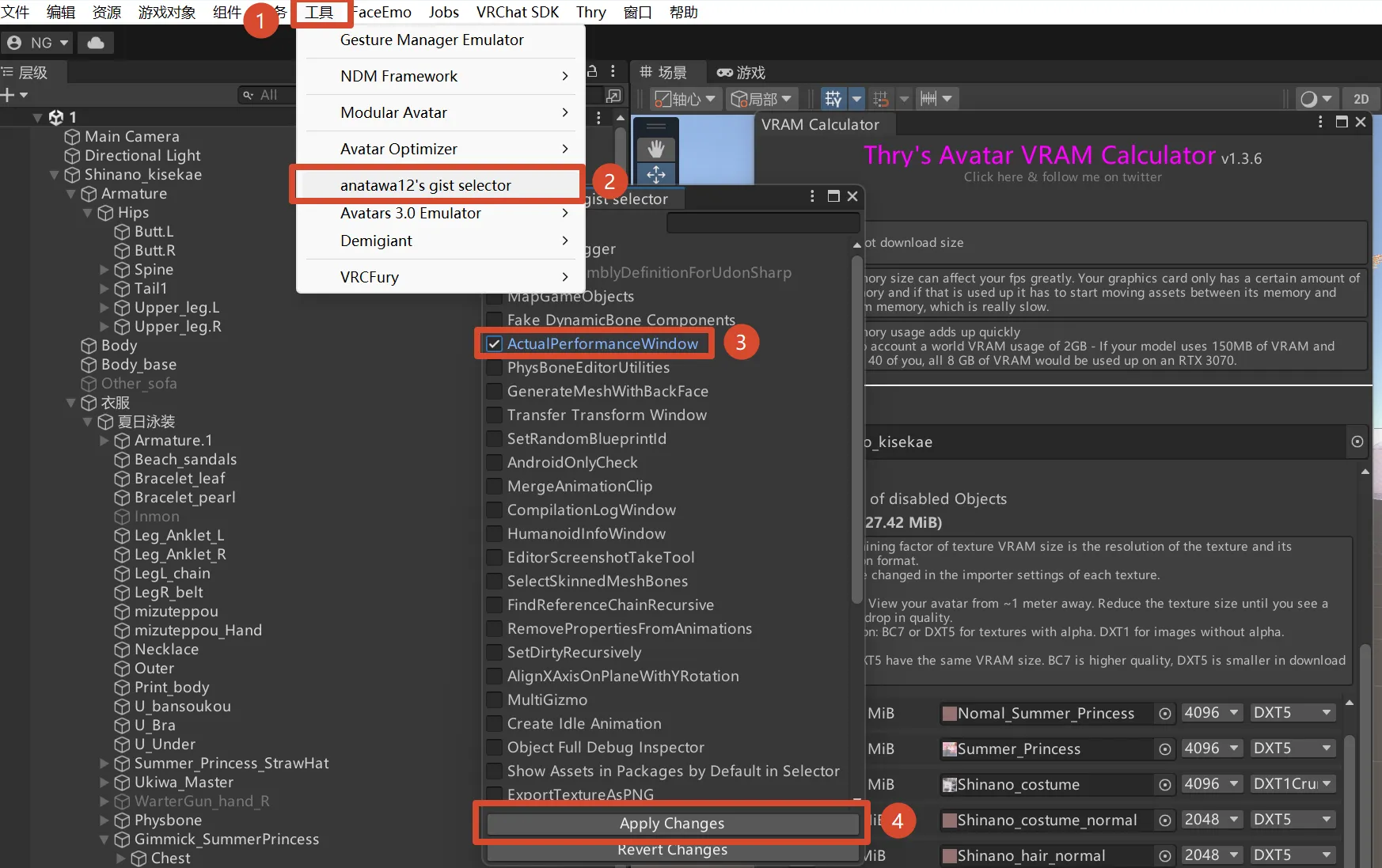1382x868 pixels.
Task: Choose Gesture Manager Emulator menu entry
Action: pyautogui.click(x=439, y=40)
